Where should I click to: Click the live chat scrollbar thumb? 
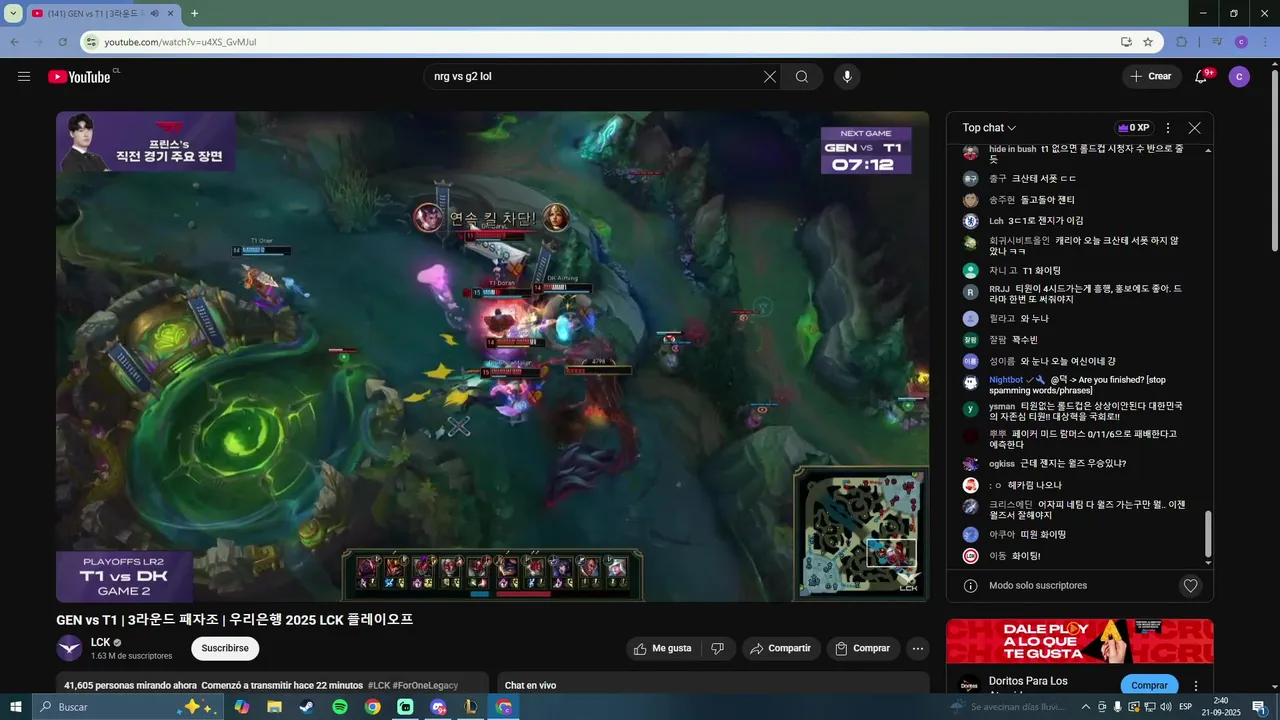point(1208,535)
